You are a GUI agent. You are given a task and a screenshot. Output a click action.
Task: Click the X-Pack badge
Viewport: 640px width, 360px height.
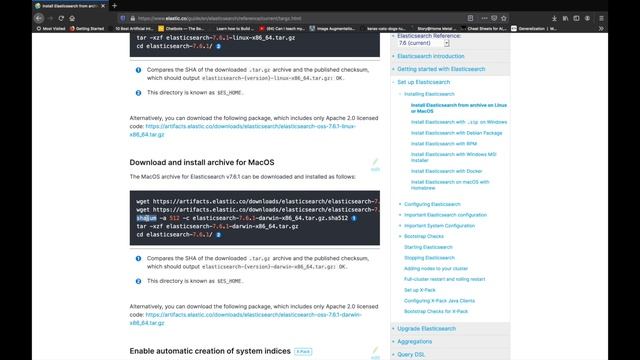[303, 351]
